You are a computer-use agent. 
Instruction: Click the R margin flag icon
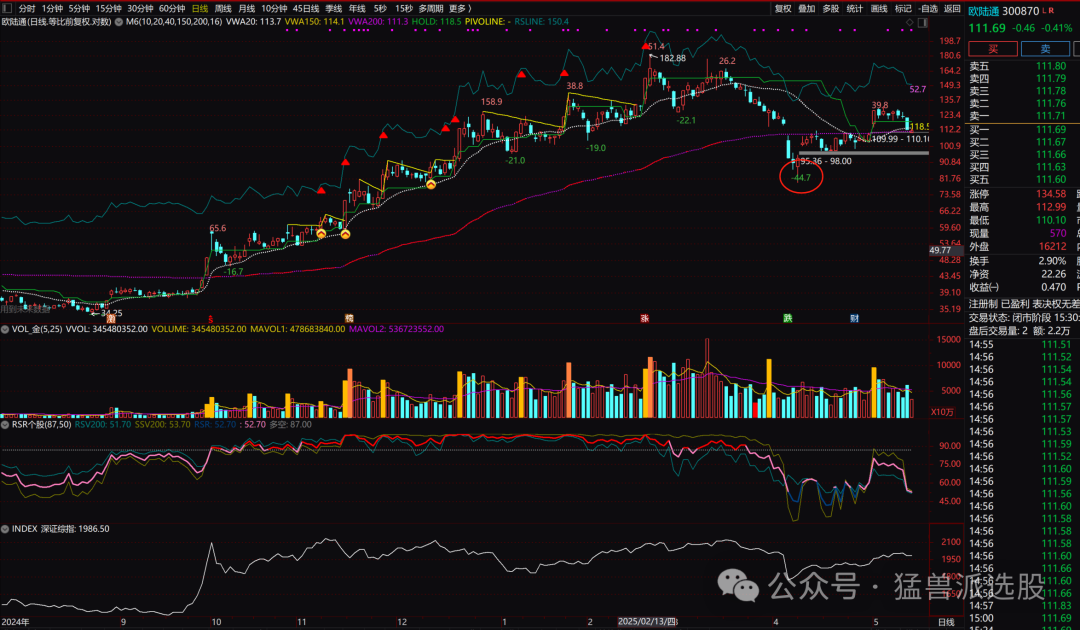click(x=1052, y=10)
